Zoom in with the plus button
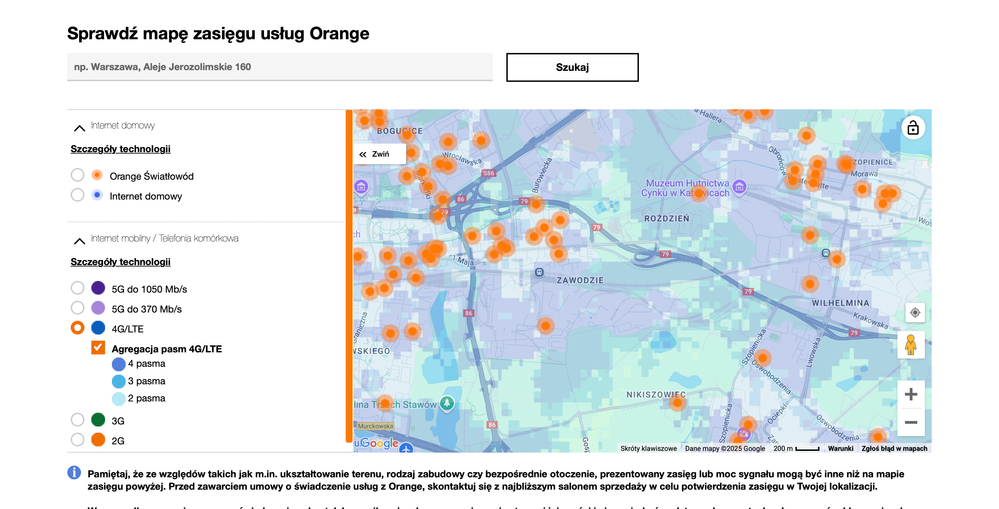The width and height of the screenshot is (999, 509). pos(911,394)
